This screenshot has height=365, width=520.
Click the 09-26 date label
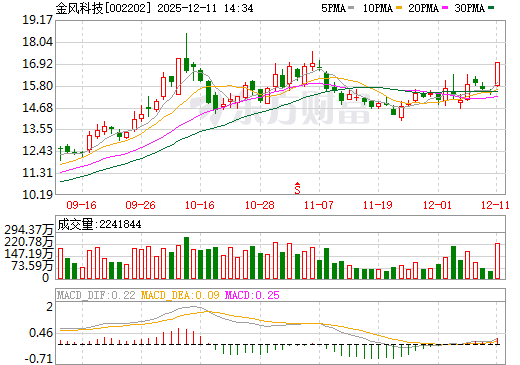coord(140,205)
